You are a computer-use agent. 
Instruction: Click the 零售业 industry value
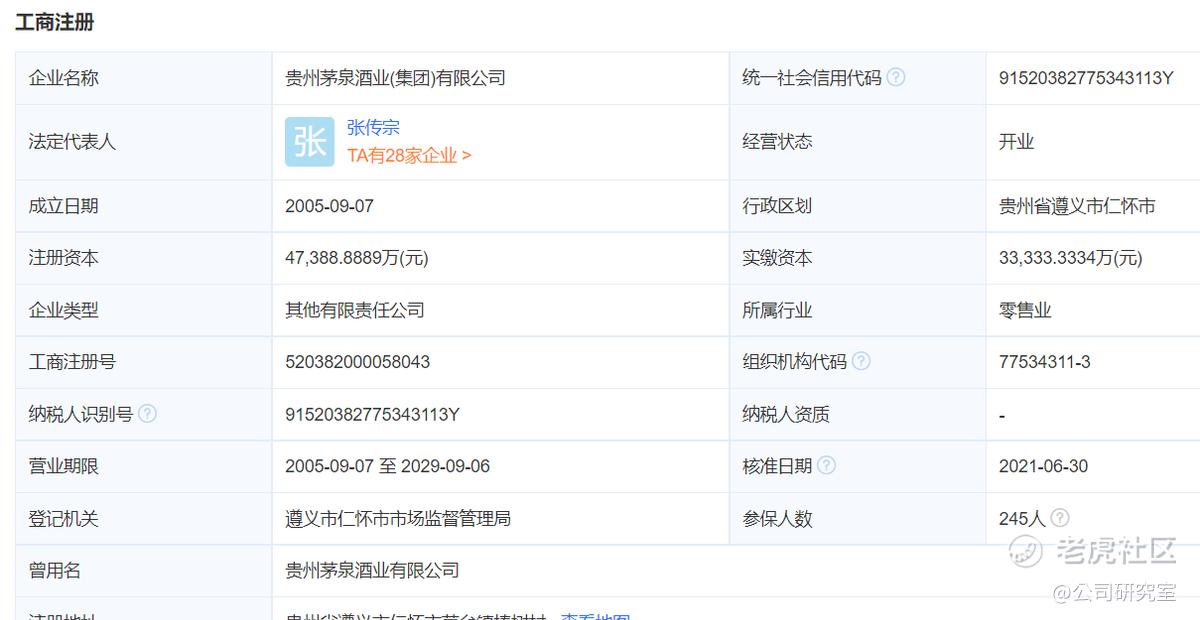pos(1025,310)
